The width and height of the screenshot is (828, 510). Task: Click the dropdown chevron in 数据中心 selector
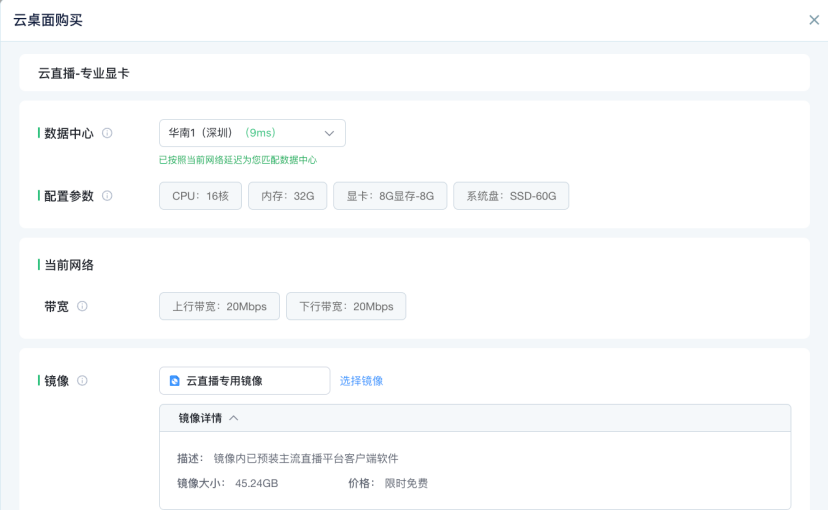click(x=329, y=133)
